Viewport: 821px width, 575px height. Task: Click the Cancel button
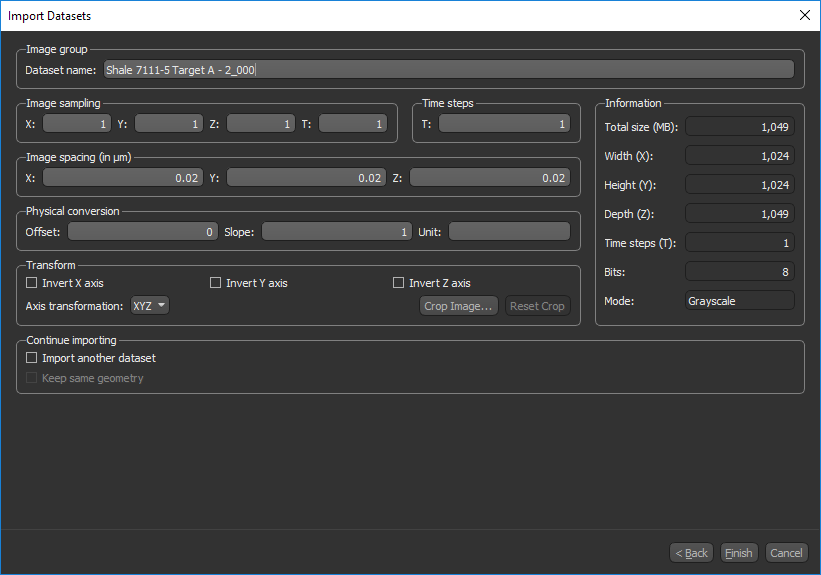pos(786,553)
